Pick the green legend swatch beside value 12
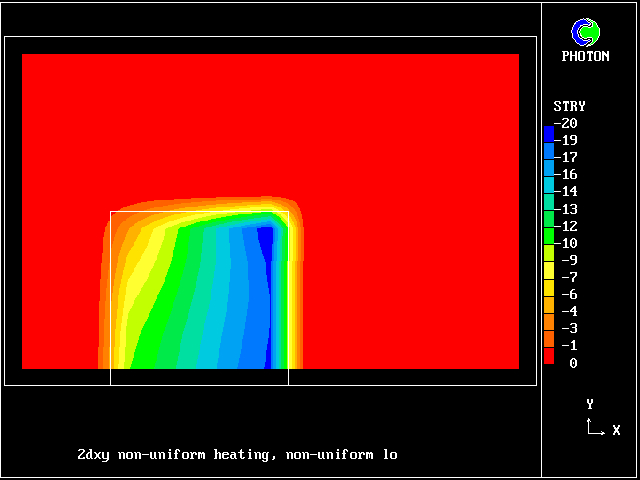 coord(548,226)
